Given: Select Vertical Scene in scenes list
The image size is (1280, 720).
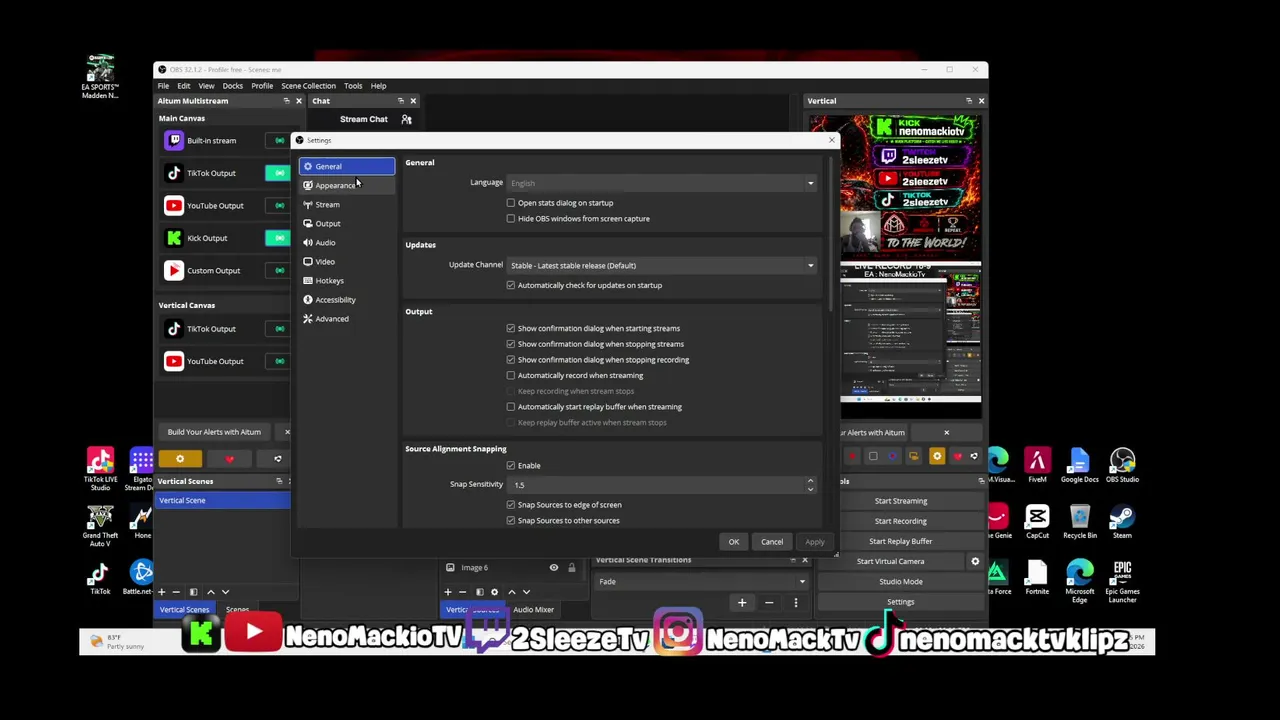Looking at the screenshot, I should (224, 500).
